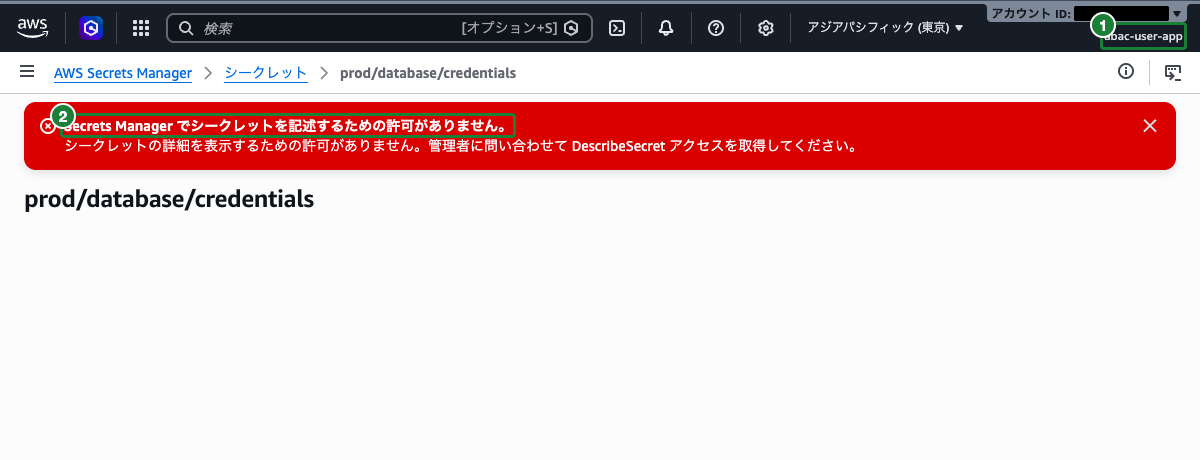Open the AWS home logo
The width and height of the screenshot is (1200, 460).
click(33, 28)
